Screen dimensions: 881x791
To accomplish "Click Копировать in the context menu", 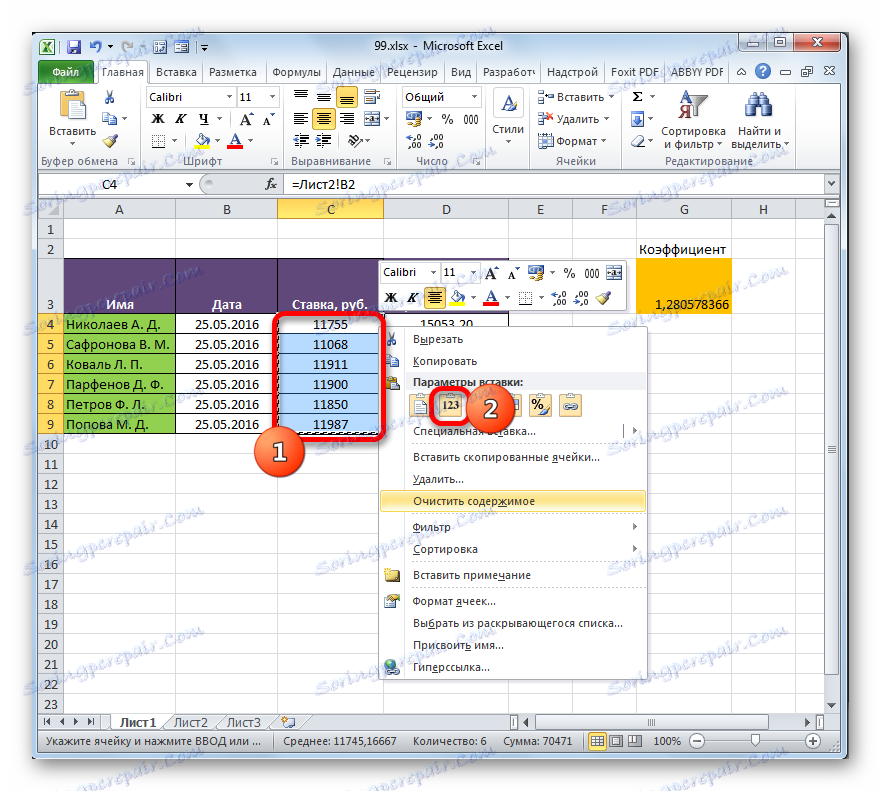I will click(513, 361).
